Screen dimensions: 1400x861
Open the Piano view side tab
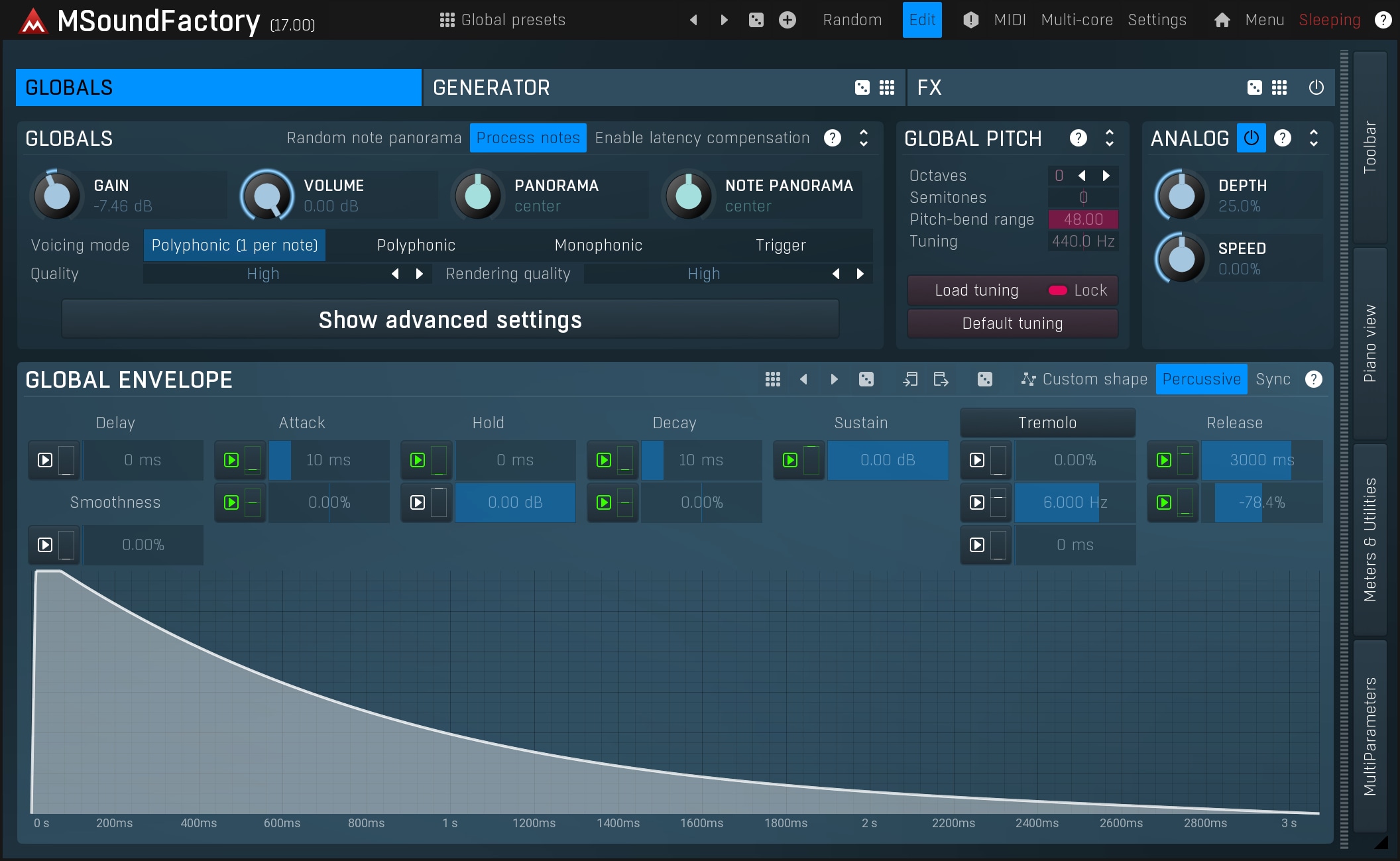[x=1370, y=343]
